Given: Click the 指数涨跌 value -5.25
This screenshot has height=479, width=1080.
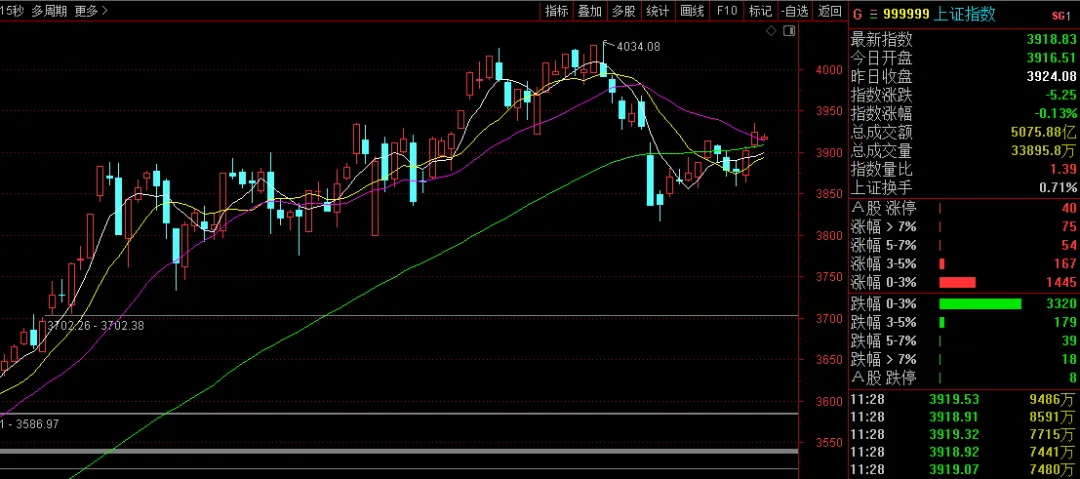Looking at the screenshot, I should coord(1059,94).
